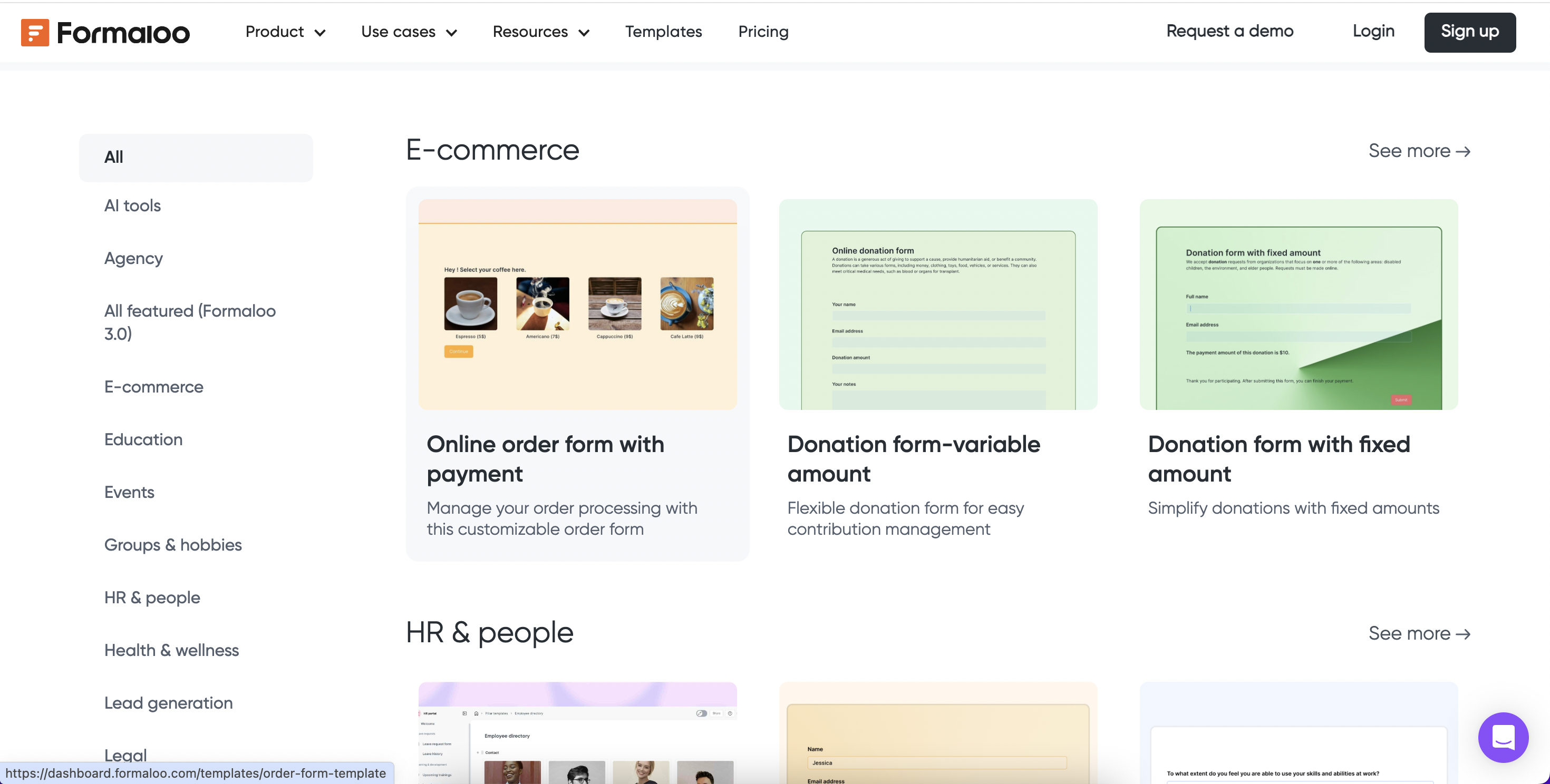Image resolution: width=1550 pixels, height=784 pixels.
Task: Click 'Simplify donations with fixed amounts' text
Action: pyautogui.click(x=1293, y=508)
